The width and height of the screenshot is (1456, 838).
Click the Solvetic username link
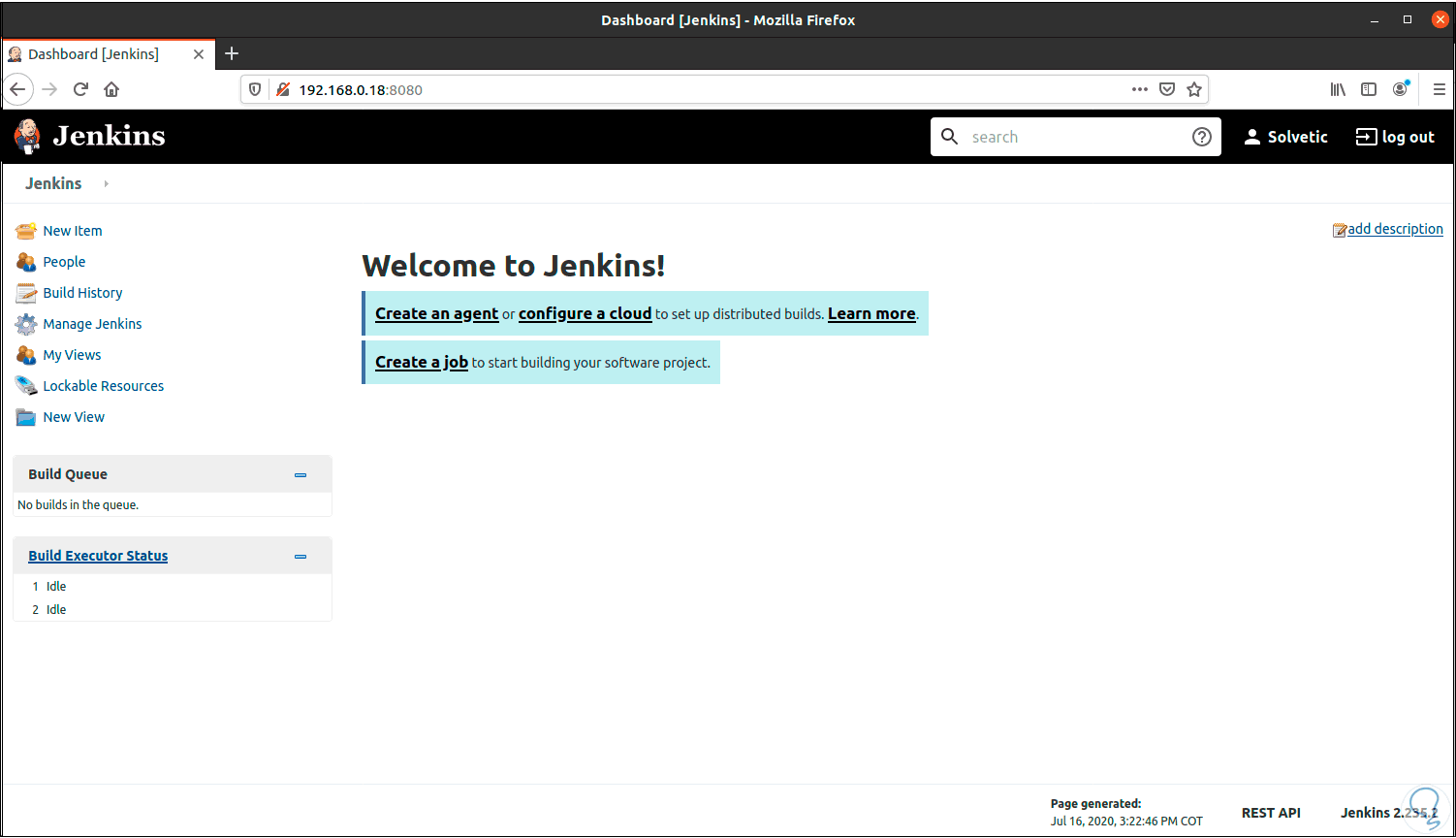pos(1297,137)
